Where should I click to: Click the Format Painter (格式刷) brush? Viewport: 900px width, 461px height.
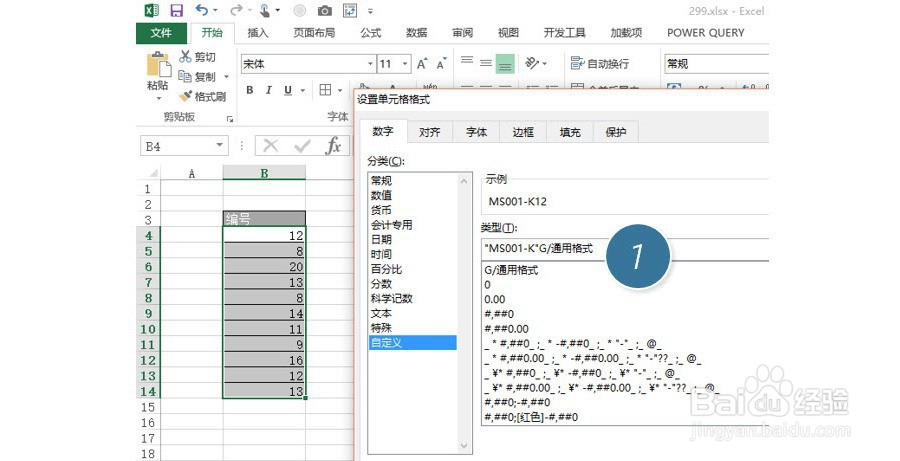(x=185, y=96)
